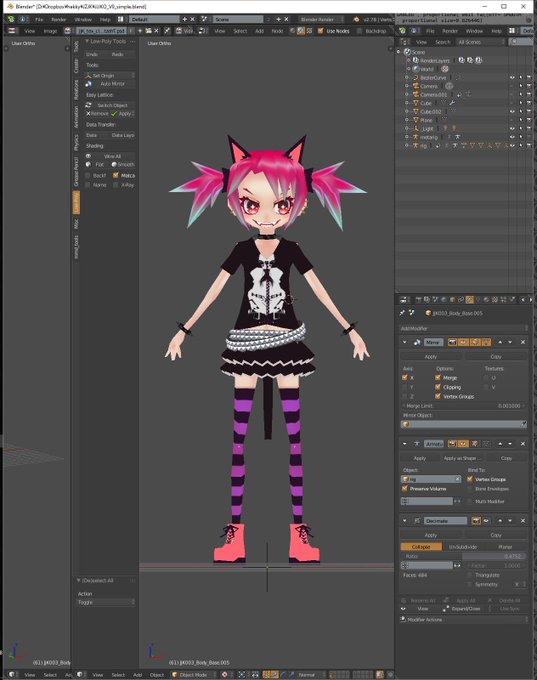Click Copy button of Decimate modifier

pos(496,535)
